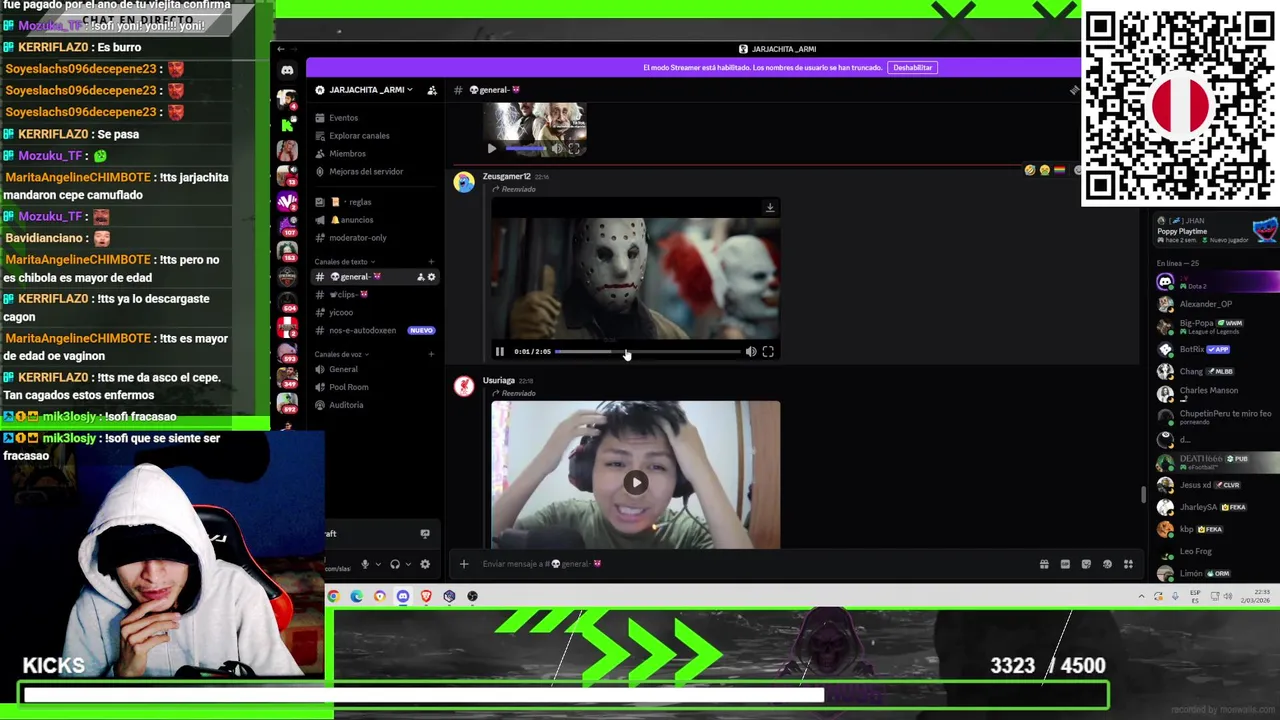
Task: Open microphone input options arrow
Action: (x=377, y=564)
